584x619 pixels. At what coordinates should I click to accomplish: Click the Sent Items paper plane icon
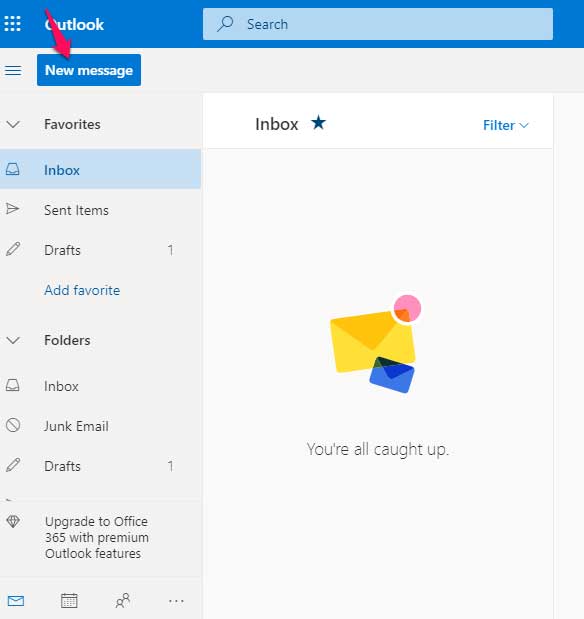point(13,209)
